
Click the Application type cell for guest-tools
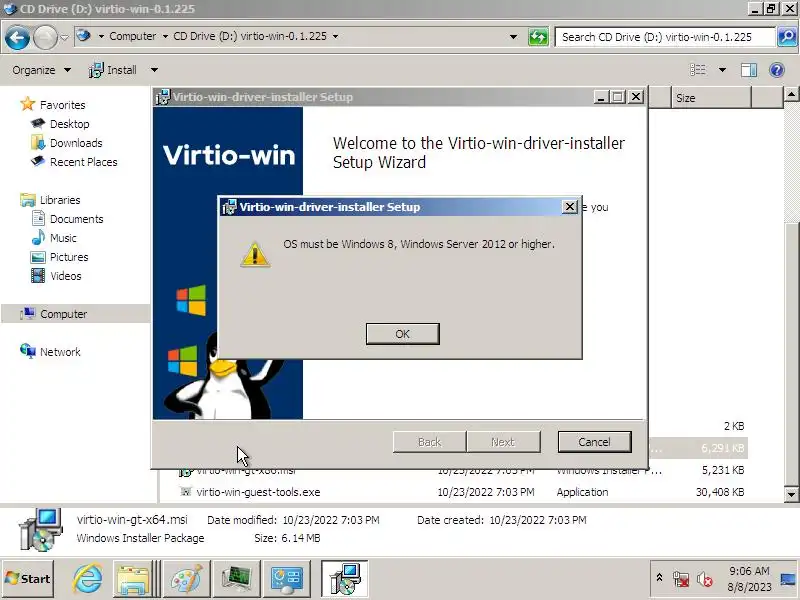(582, 492)
